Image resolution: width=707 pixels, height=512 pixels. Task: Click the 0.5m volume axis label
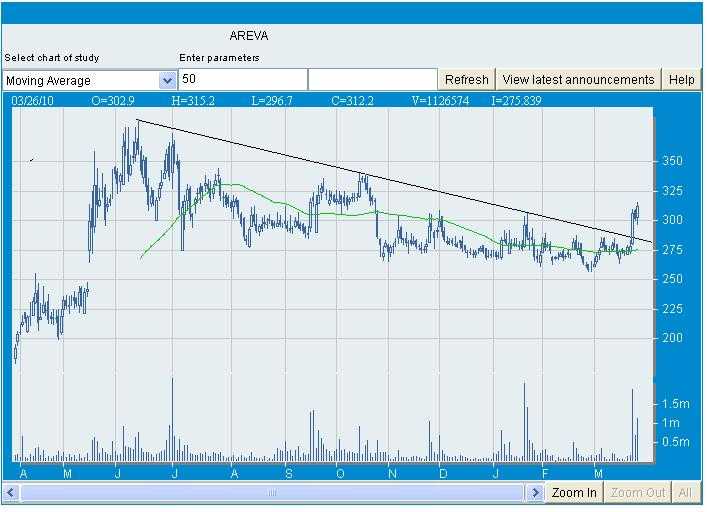pos(675,442)
